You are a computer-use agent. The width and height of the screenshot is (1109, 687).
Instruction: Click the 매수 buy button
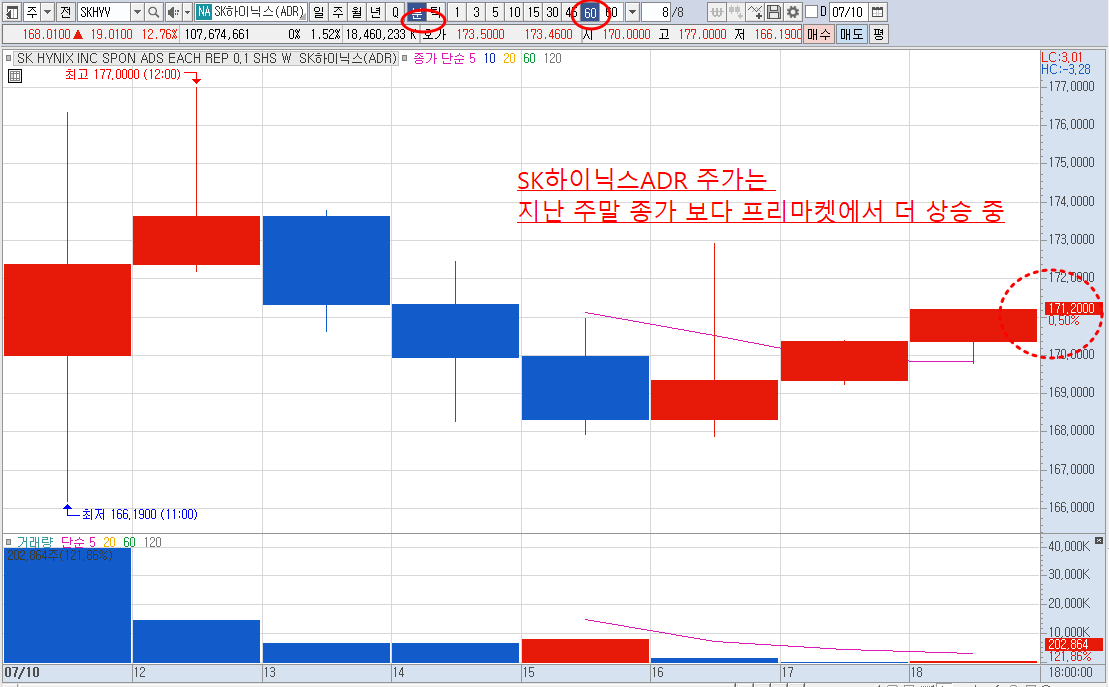[x=818, y=34]
